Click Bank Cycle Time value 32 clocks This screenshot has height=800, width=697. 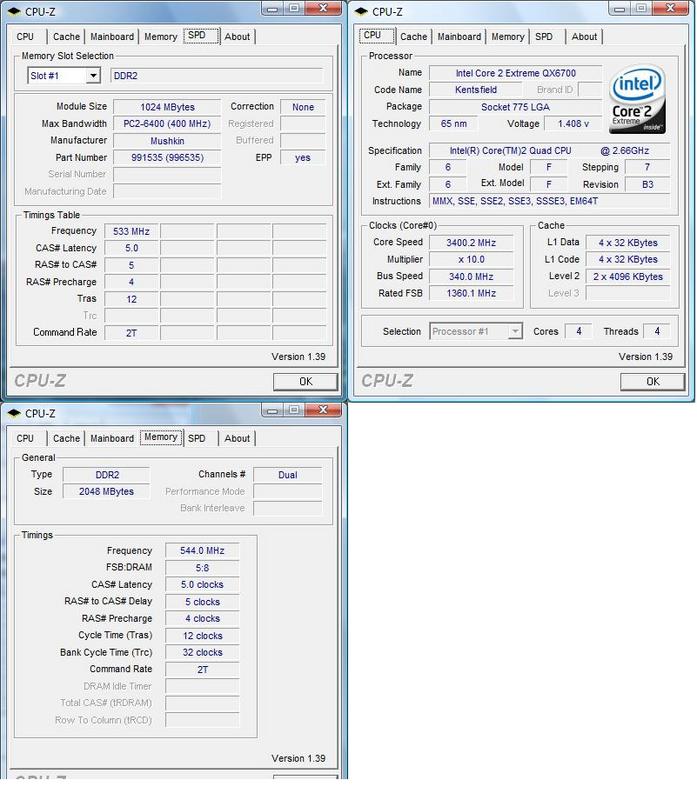202,653
